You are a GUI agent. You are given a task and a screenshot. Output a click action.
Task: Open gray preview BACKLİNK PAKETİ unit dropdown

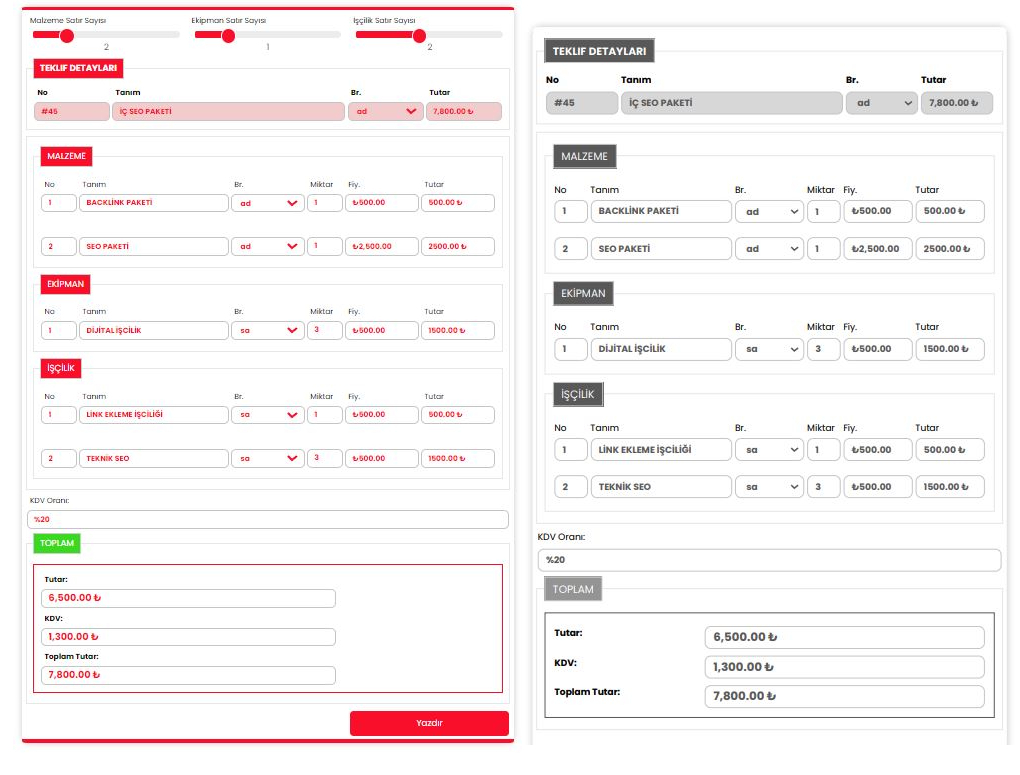(770, 211)
